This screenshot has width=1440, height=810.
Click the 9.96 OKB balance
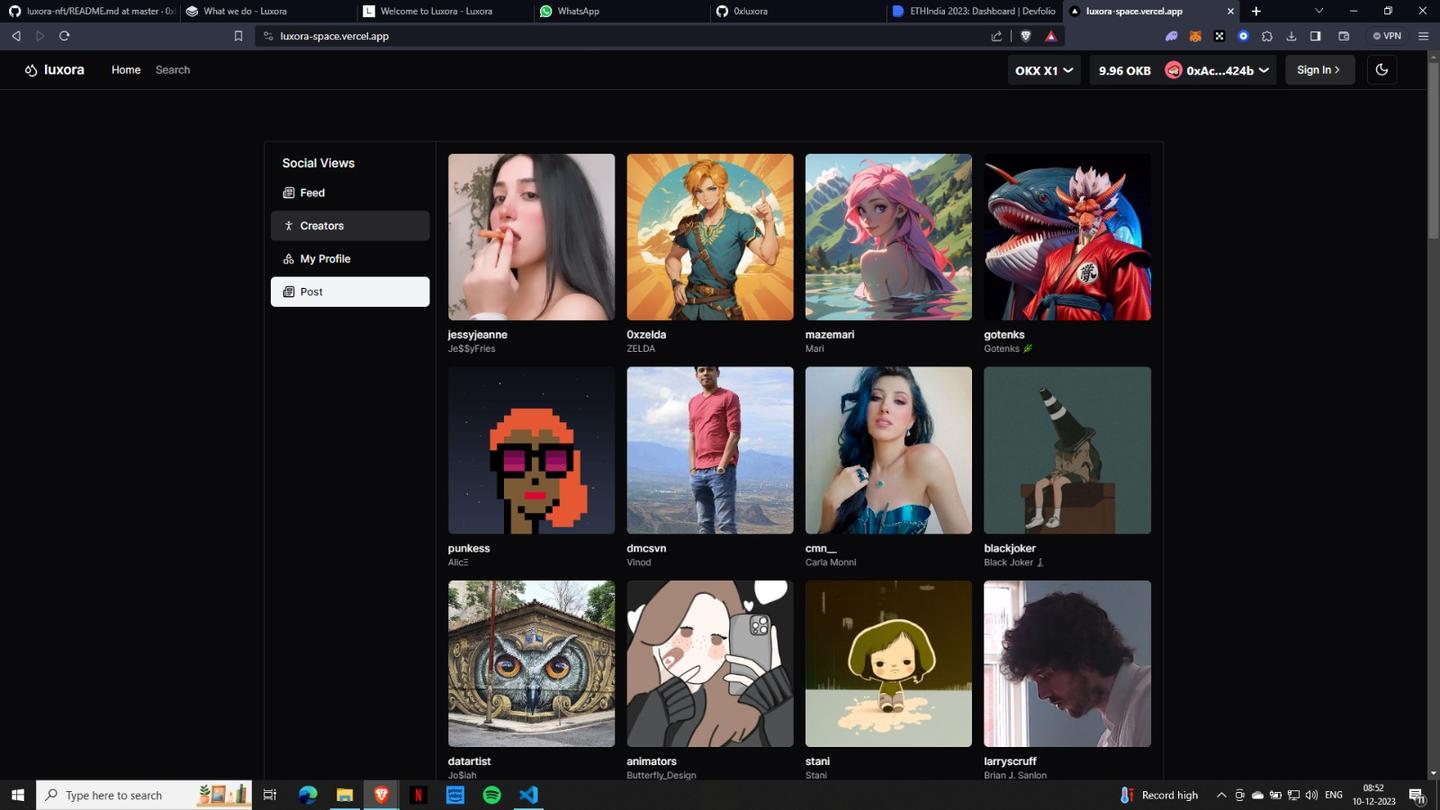click(1124, 70)
